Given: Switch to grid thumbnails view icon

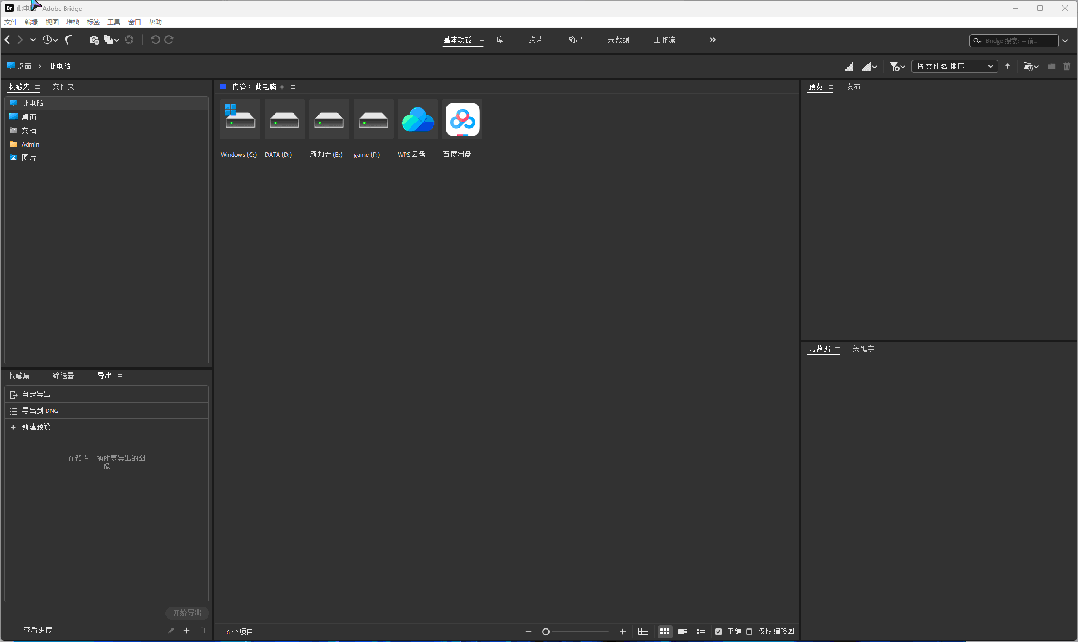Looking at the screenshot, I should click(x=664, y=632).
